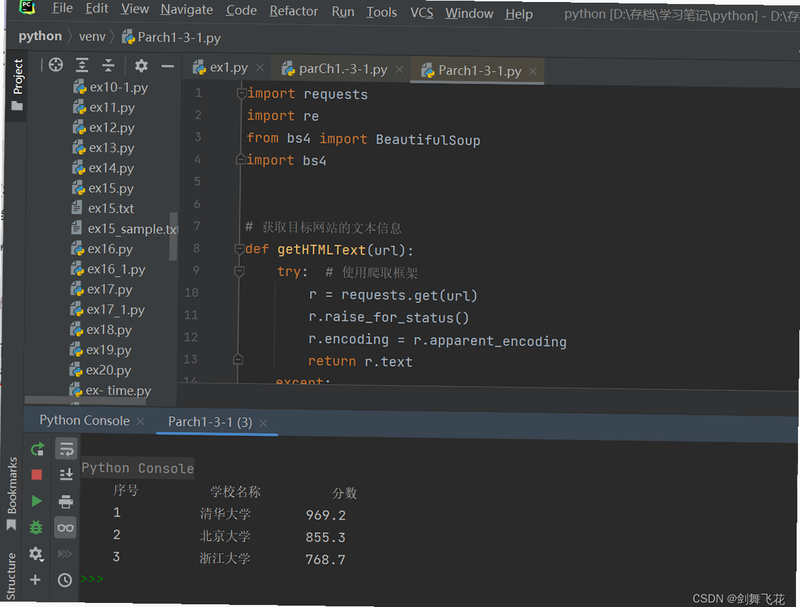Screen dimensions: 800x607
Task: Close the parCh1.-3-1.py editor tab
Action: tap(399, 69)
